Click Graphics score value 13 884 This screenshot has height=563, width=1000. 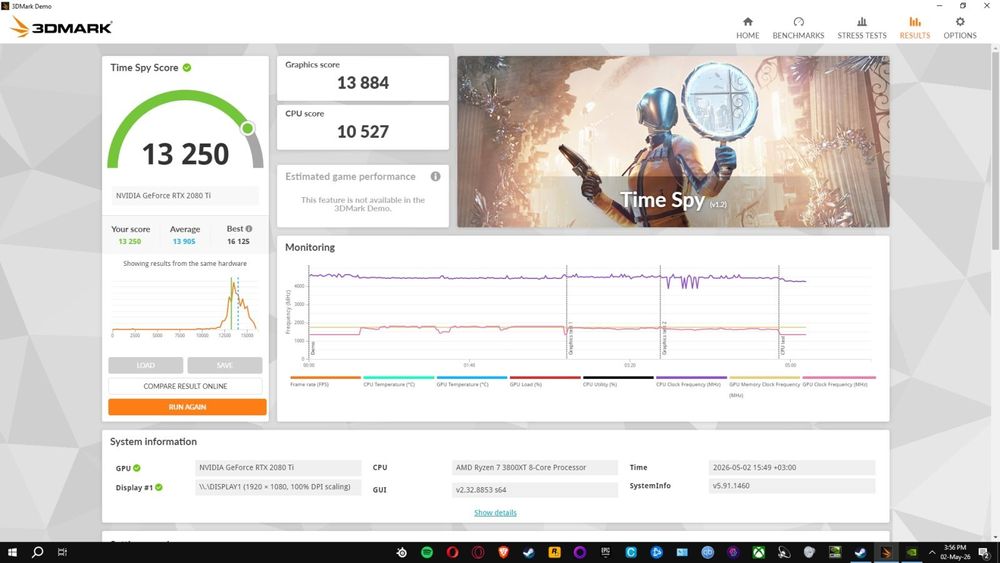pos(363,83)
